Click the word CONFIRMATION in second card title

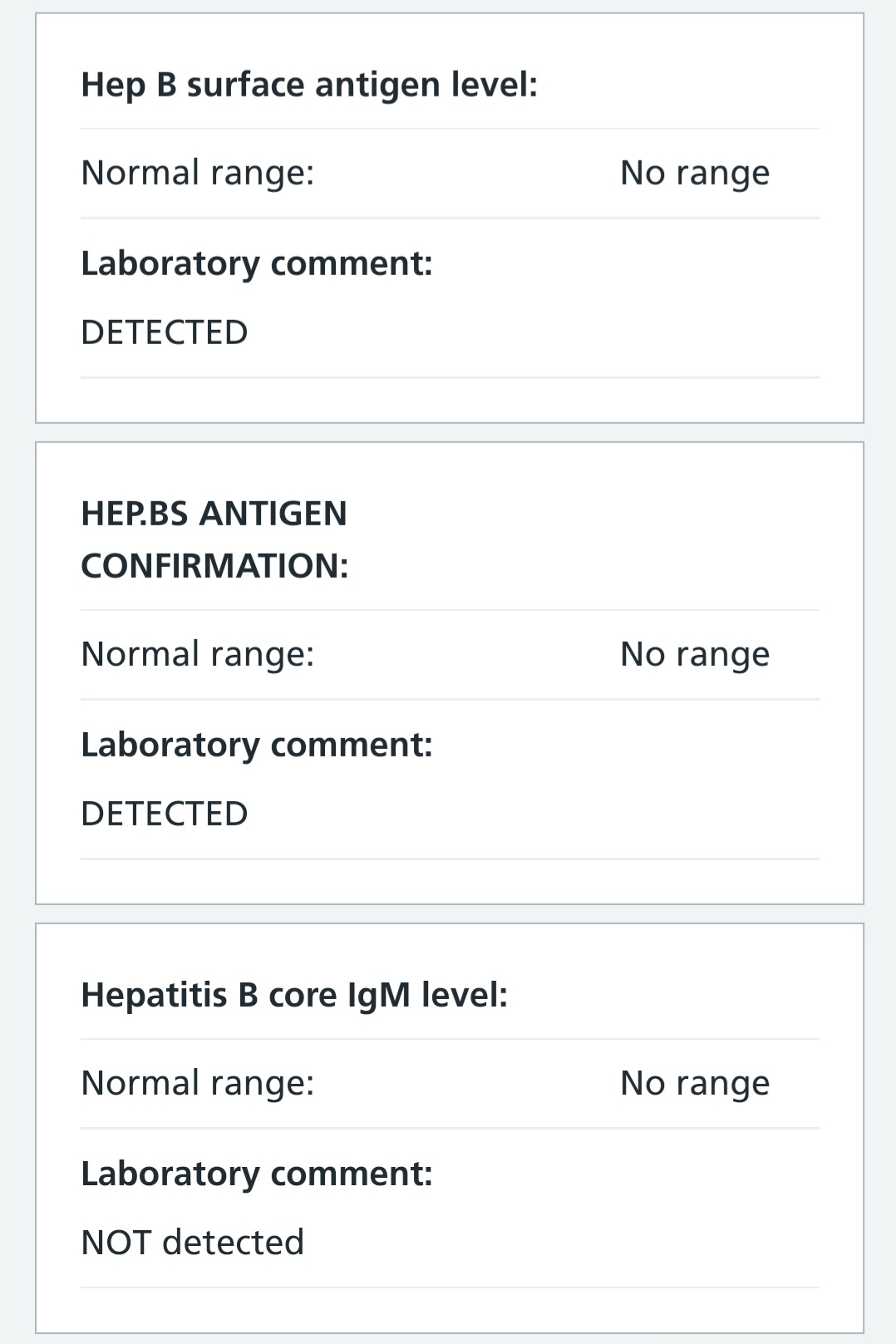[x=214, y=566]
